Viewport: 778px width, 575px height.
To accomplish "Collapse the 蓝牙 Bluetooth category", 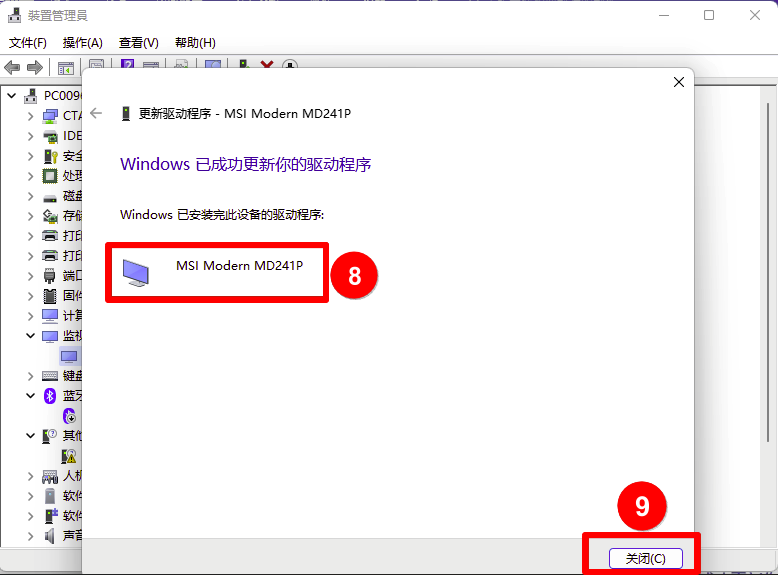I will 31,396.
